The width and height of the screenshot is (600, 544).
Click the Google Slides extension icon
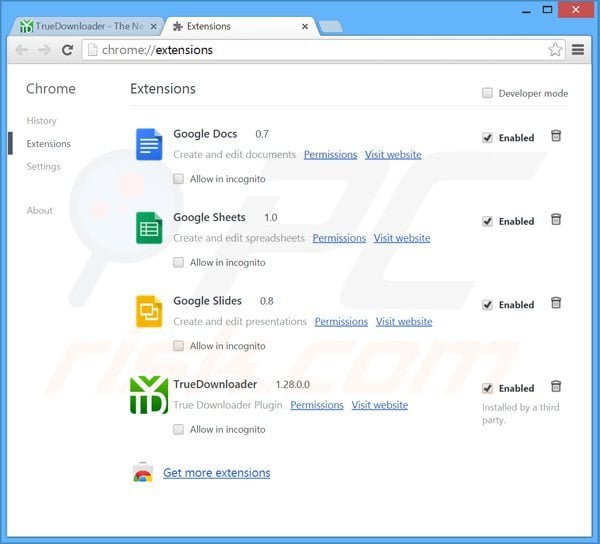coord(149,311)
